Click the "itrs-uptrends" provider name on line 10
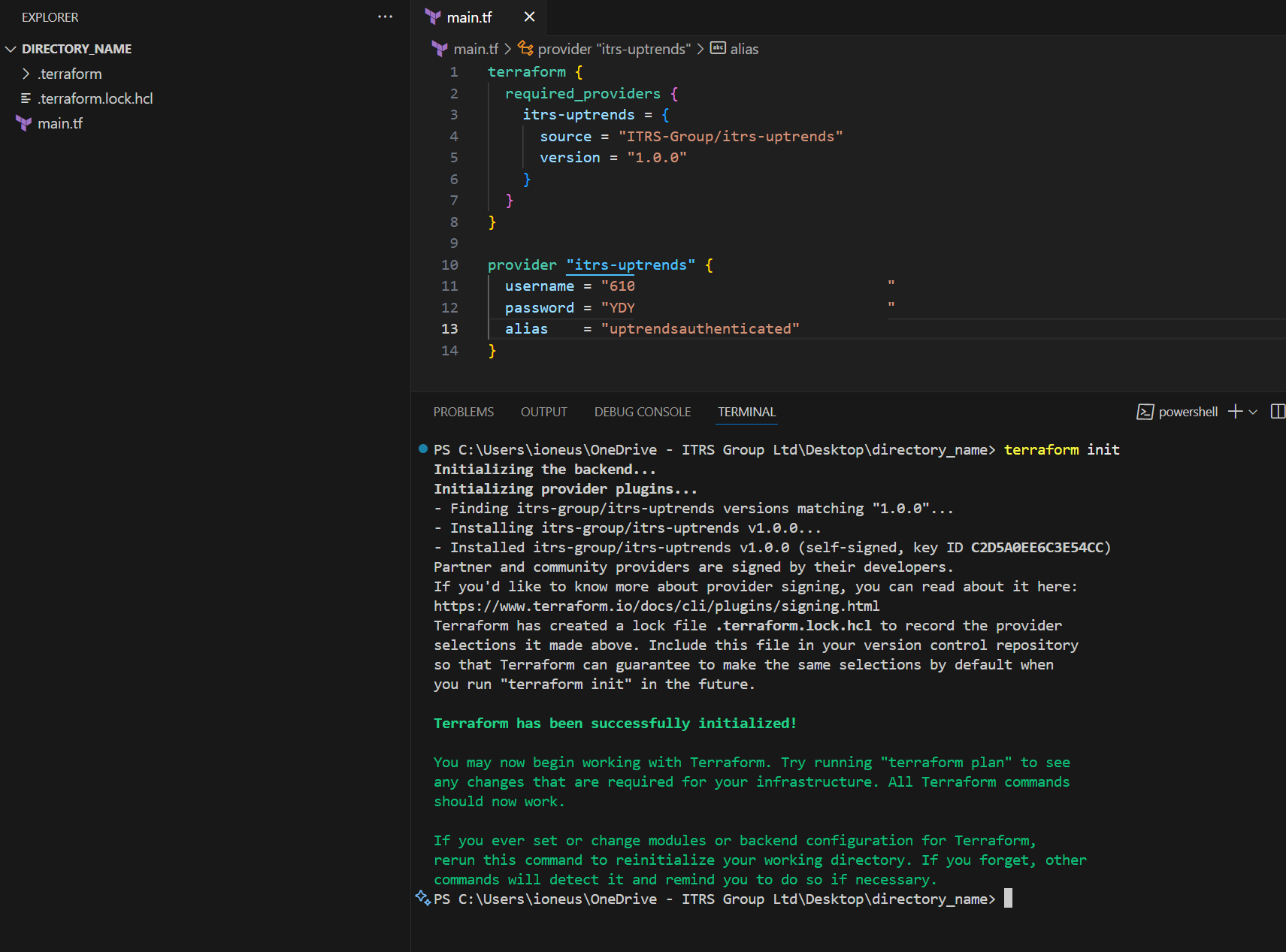This screenshot has width=1286, height=952. click(631, 265)
